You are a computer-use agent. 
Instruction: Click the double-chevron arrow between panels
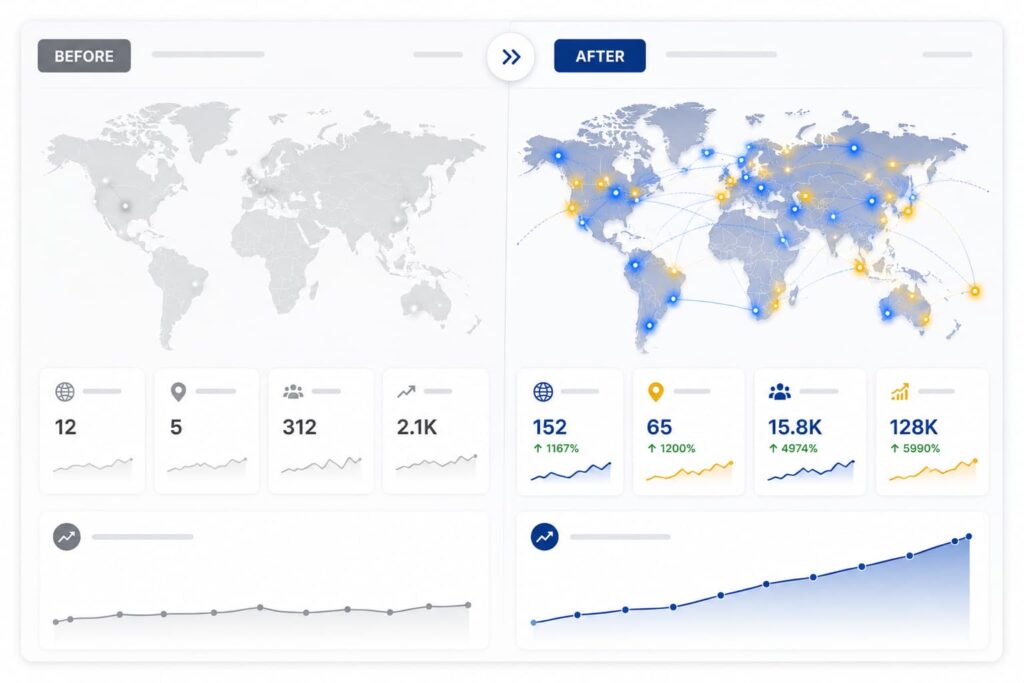click(x=511, y=57)
